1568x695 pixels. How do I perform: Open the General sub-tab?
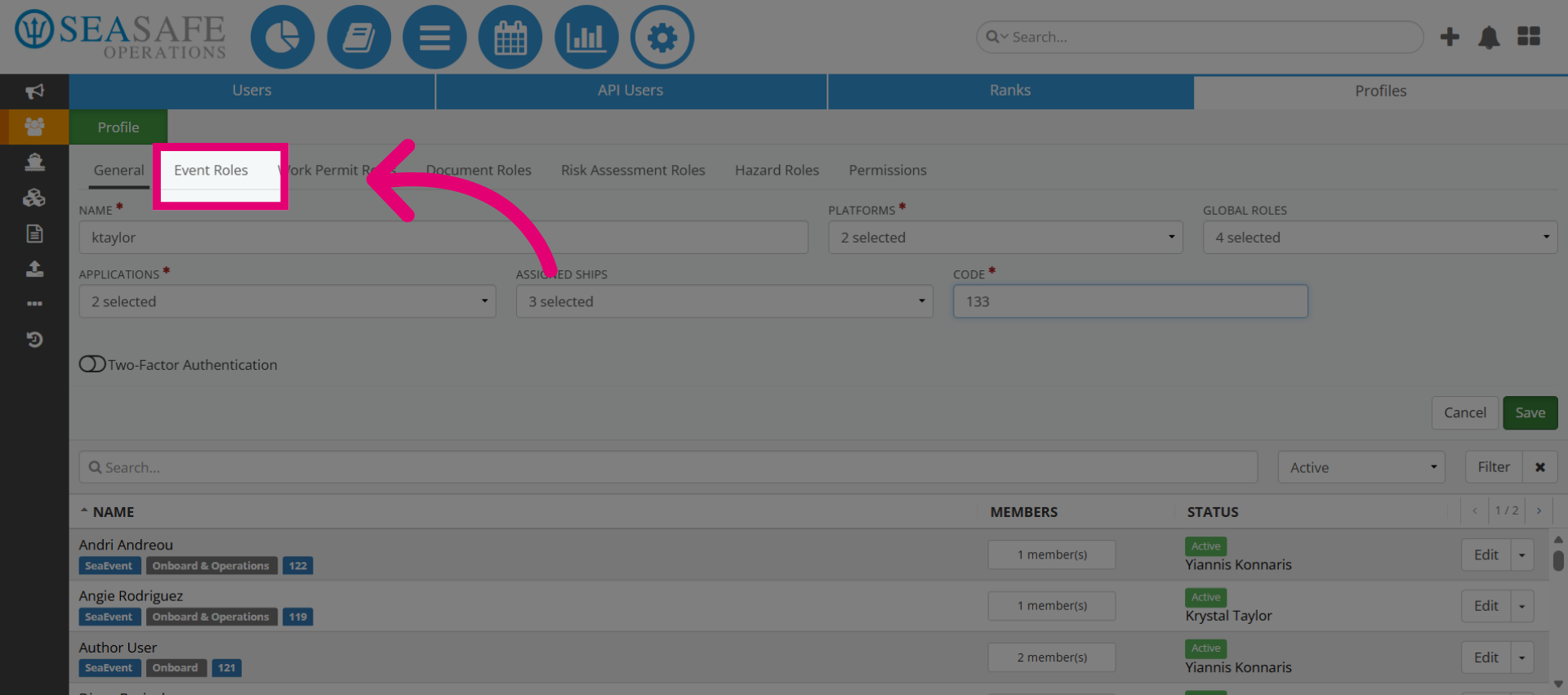(x=118, y=170)
